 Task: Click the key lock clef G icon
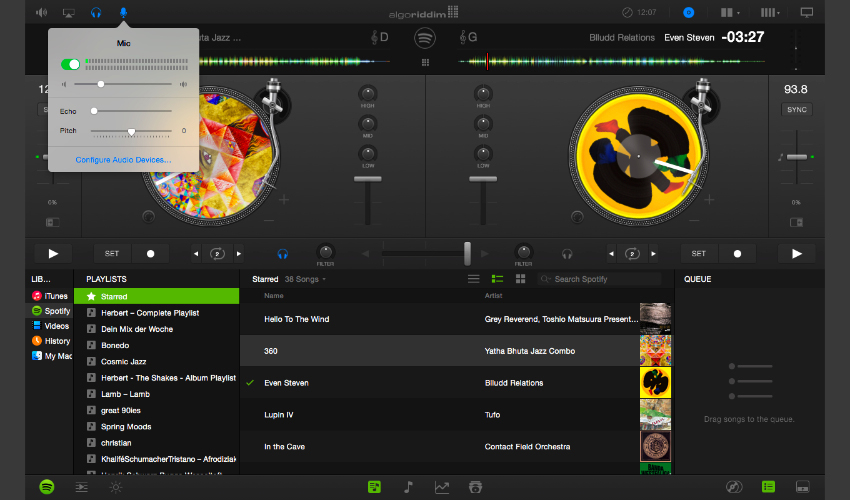coord(468,37)
